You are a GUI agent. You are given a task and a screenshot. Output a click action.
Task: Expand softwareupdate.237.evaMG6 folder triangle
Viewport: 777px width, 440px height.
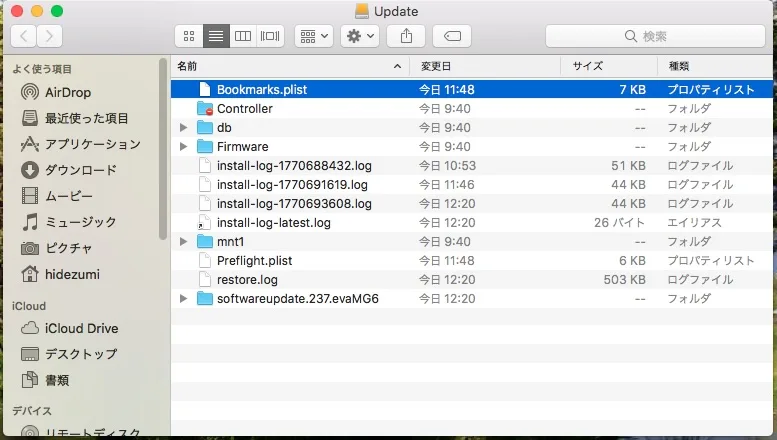183,299
